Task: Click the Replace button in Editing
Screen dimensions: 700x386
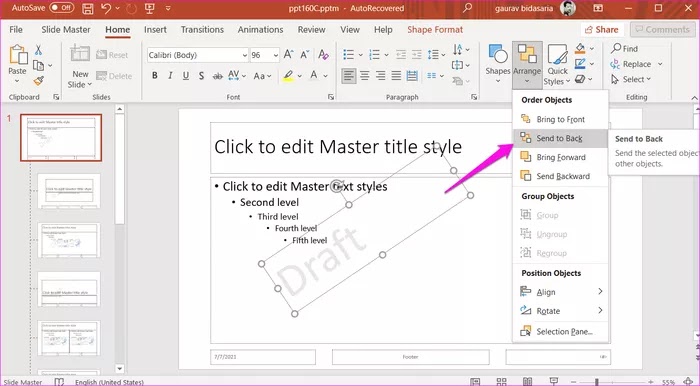Action: [636, 64]
